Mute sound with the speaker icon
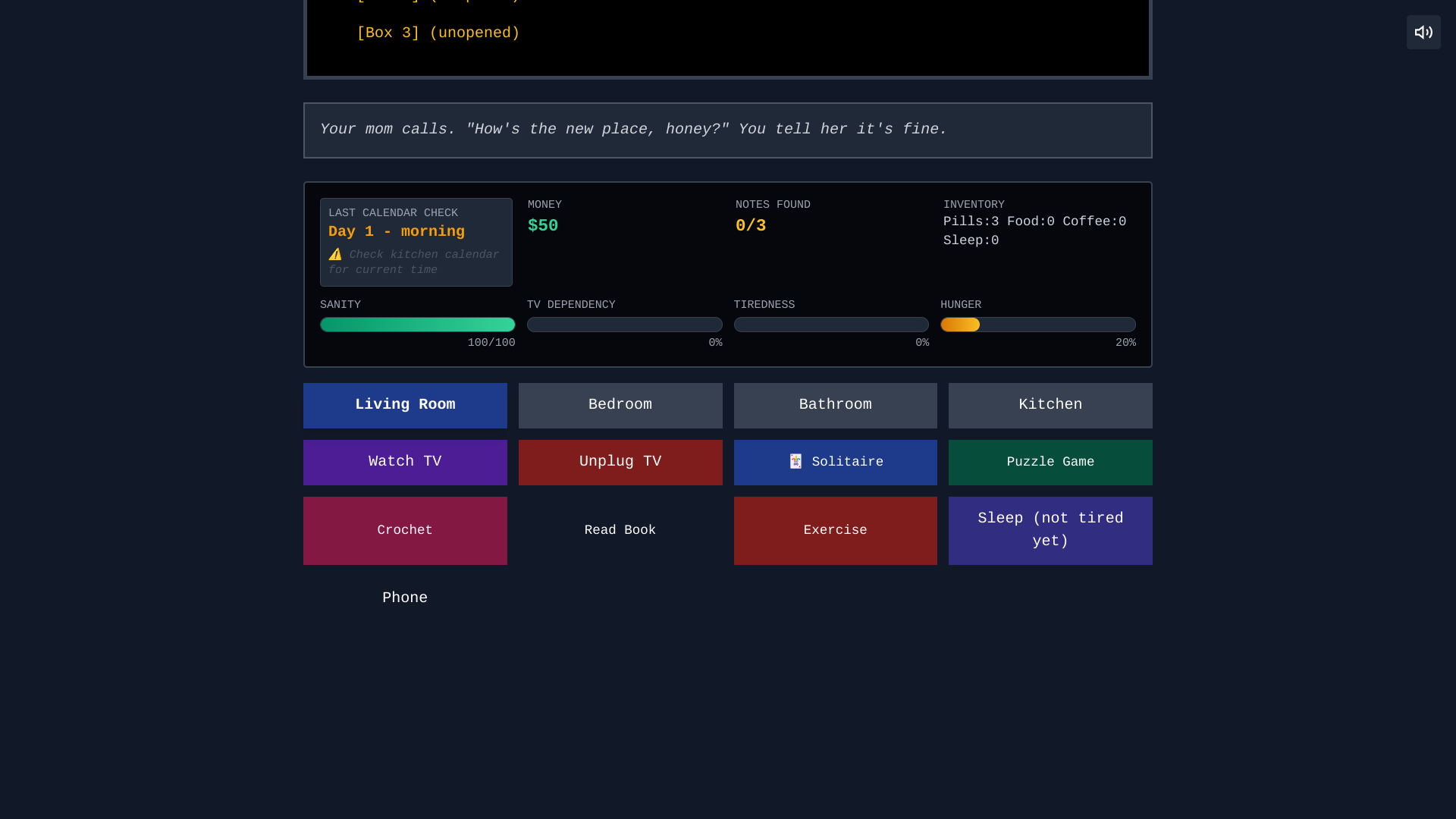The width and height of the screenshot is (1456, 819). 1423,33
